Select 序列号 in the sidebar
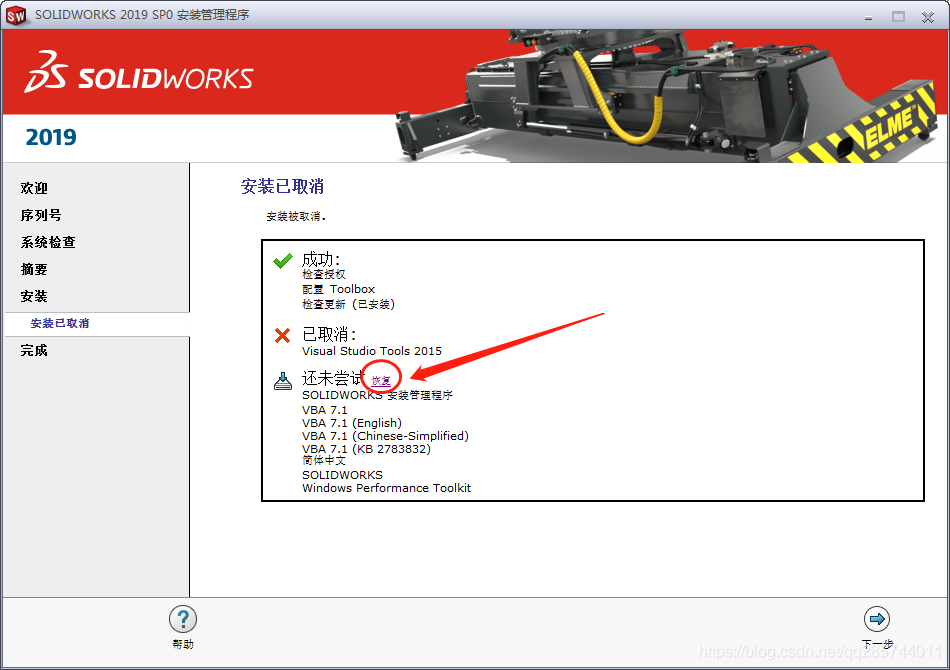Viewport: 950px width, 670px height. point(41,215)
